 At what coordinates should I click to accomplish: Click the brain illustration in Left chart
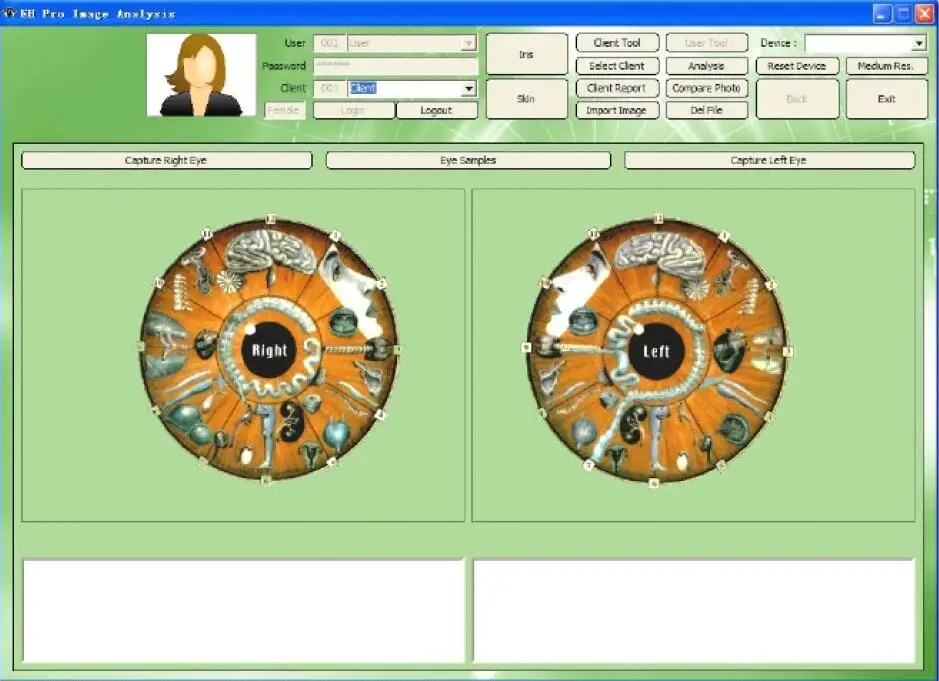661,252
